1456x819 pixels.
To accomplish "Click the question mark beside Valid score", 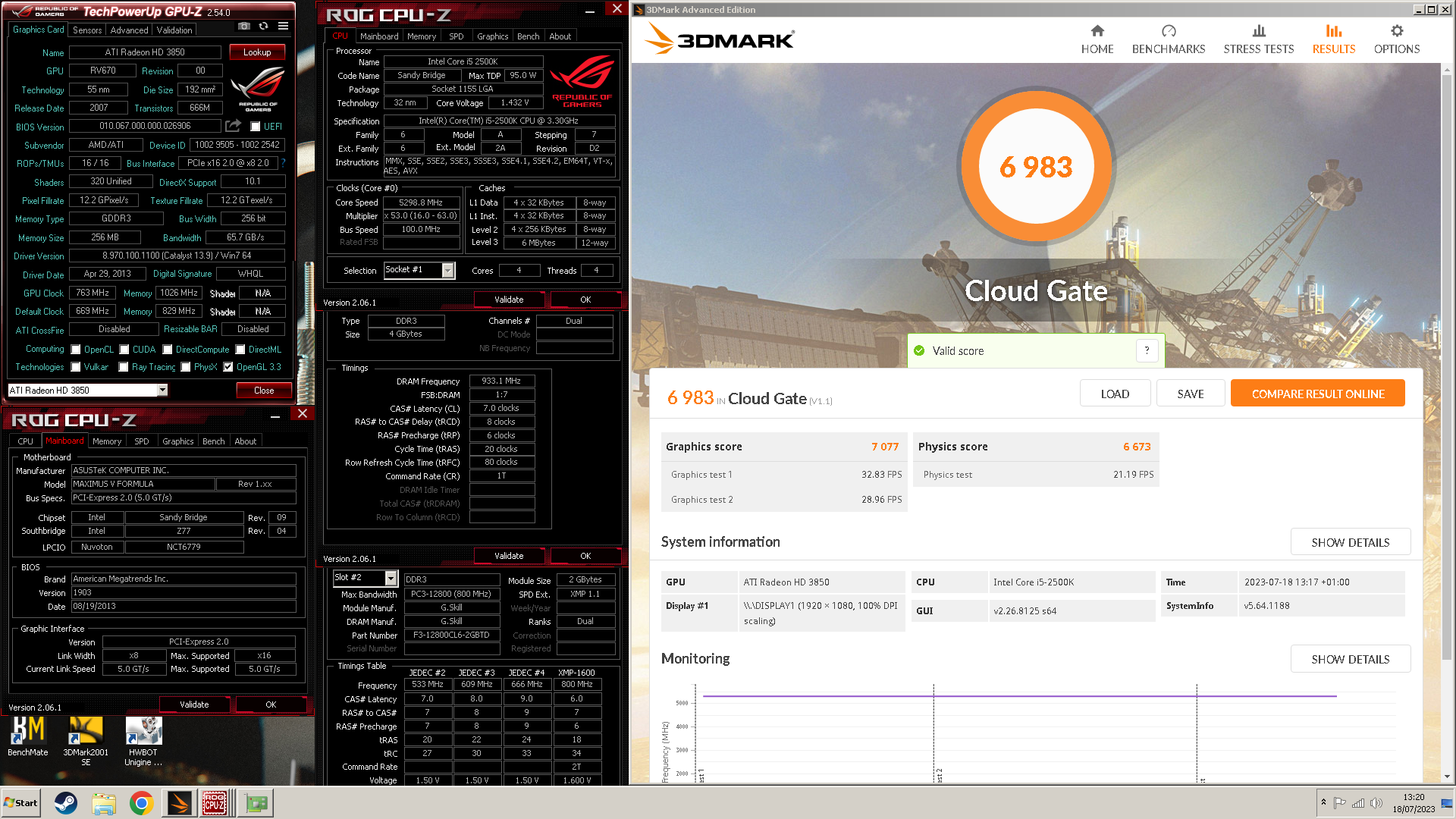I will coord(1147,350).
